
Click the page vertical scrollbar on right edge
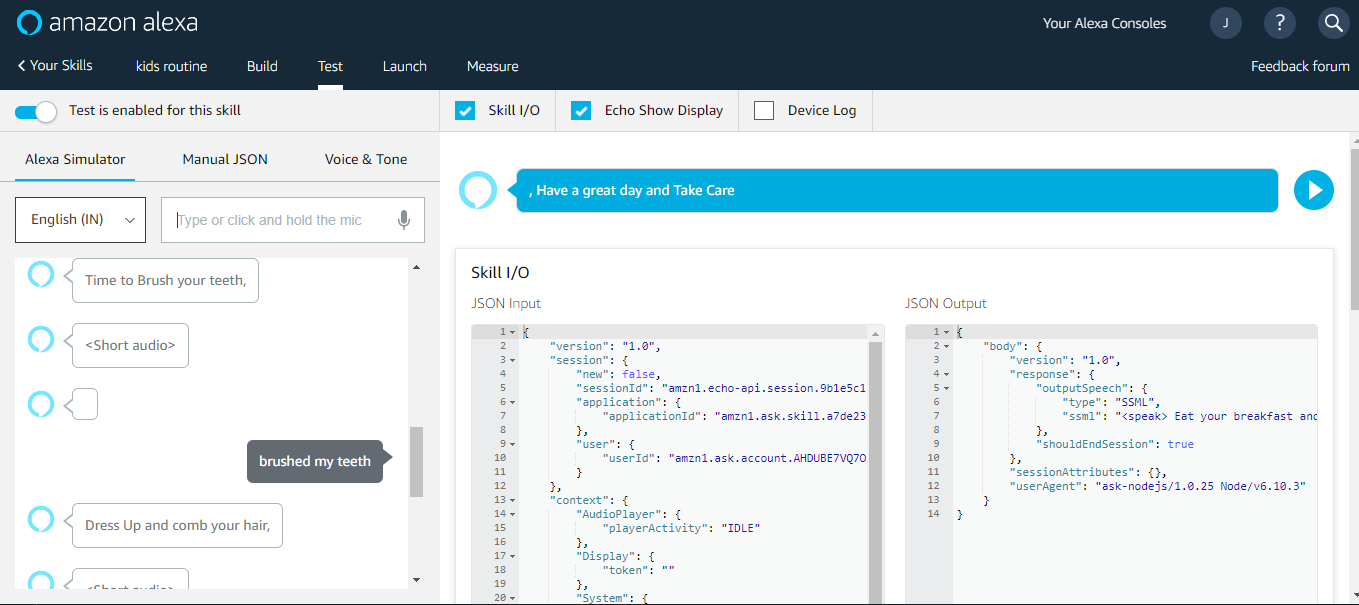pos(1354,230)
